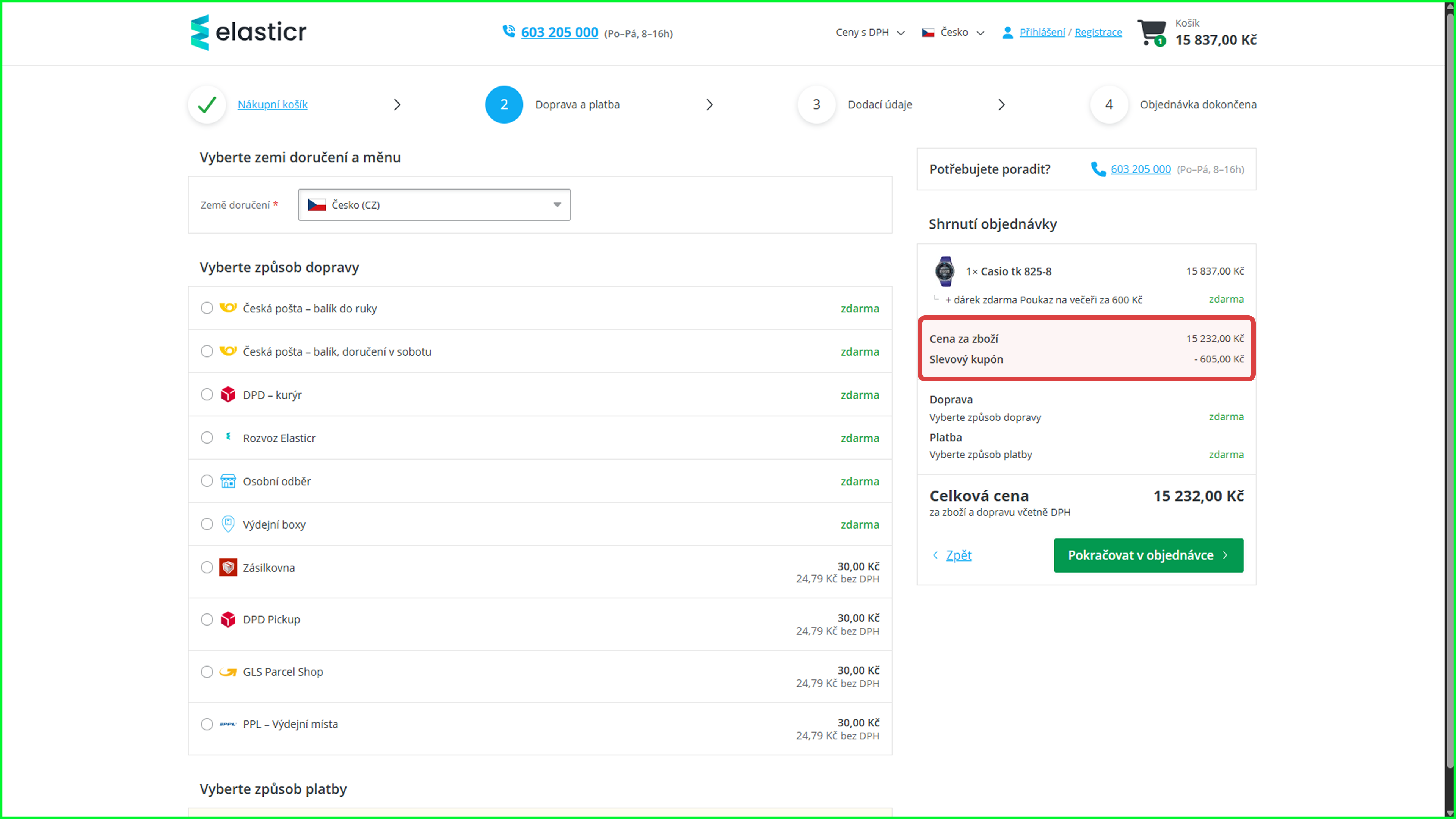Click the Zásilkovna carrier logo

[x=228, y=568]
